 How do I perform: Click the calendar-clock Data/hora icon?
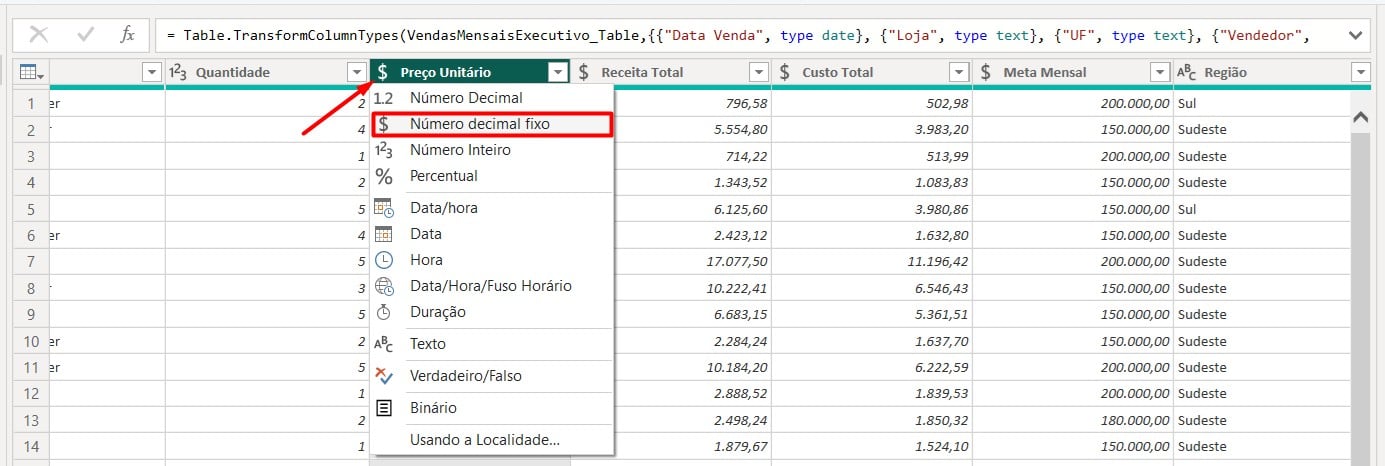pos(384,208)
